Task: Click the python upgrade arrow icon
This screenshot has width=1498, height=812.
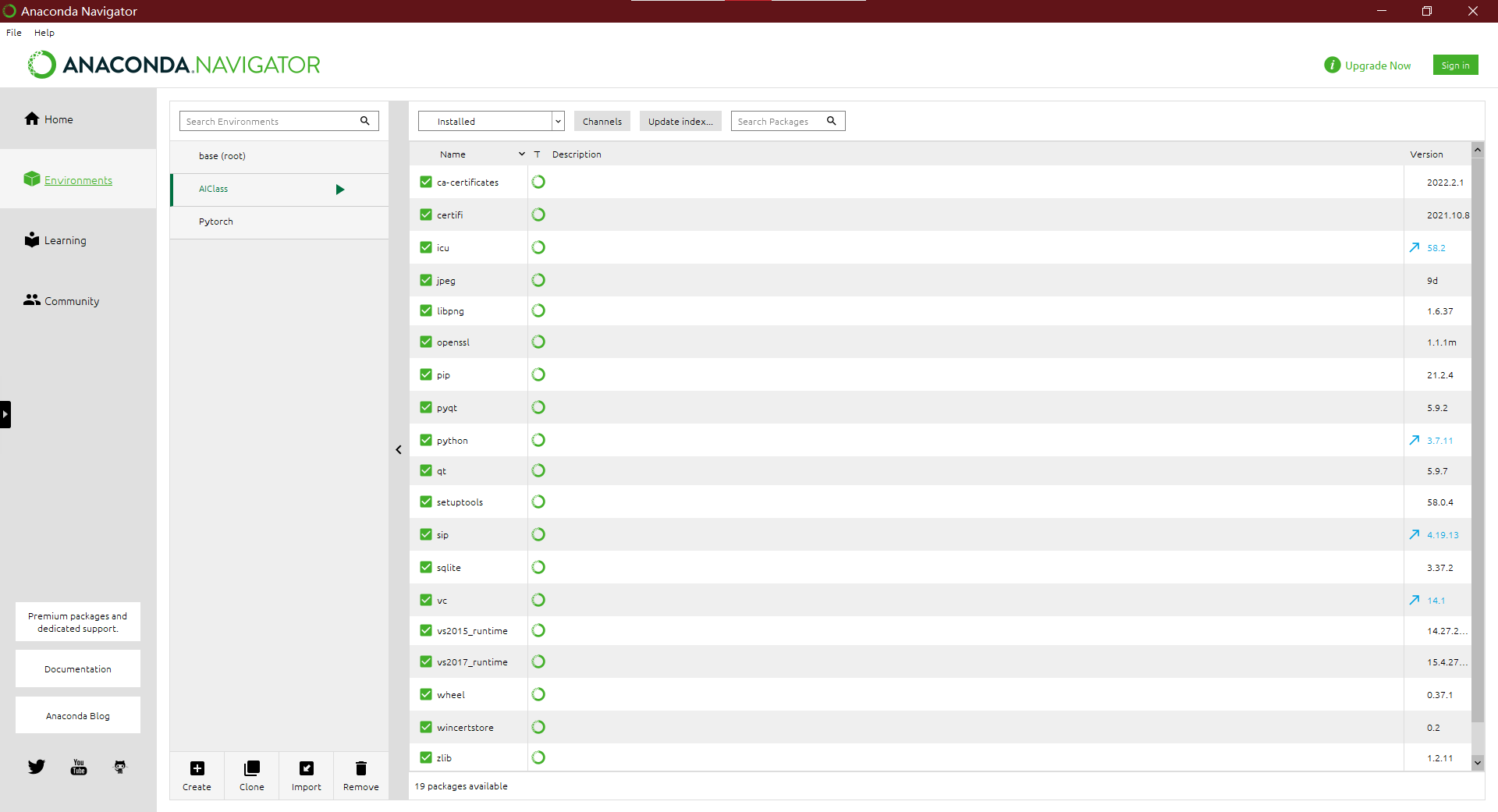Action: pos(1415,440)
